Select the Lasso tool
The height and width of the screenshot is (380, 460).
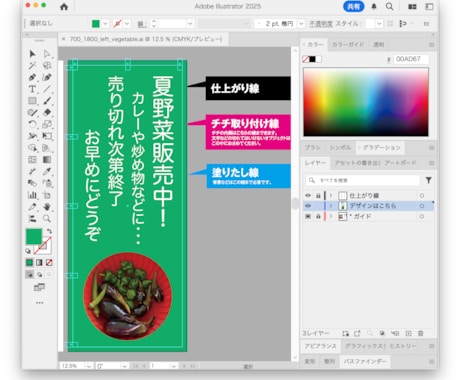pos(47,65)
